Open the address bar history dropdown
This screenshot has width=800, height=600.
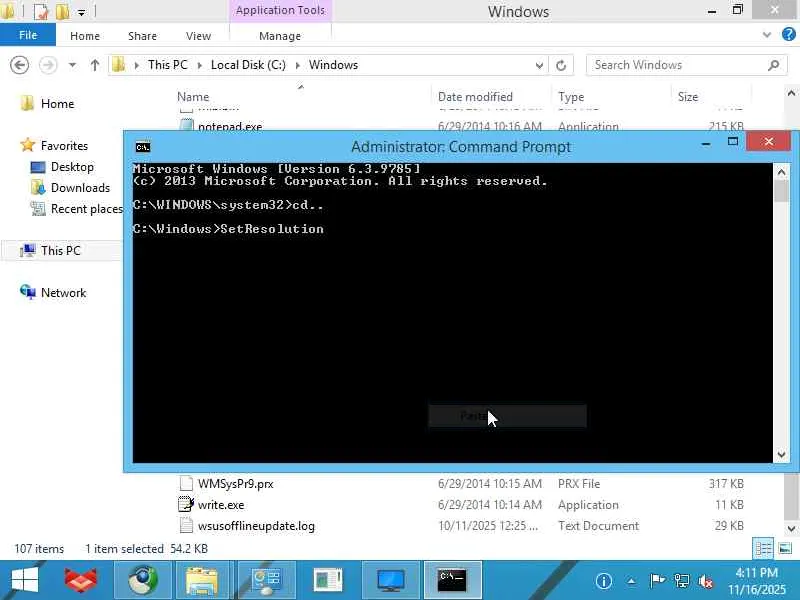point(539,65)
